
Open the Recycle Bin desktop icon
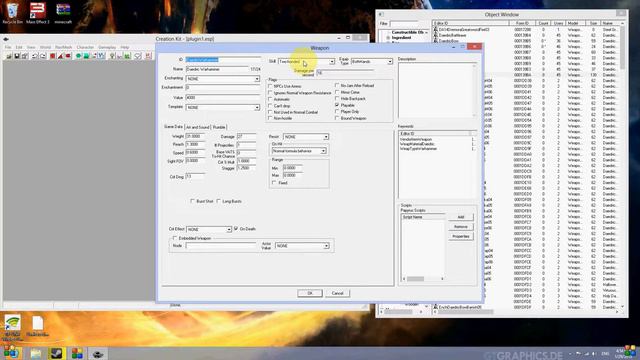[13, 13]
